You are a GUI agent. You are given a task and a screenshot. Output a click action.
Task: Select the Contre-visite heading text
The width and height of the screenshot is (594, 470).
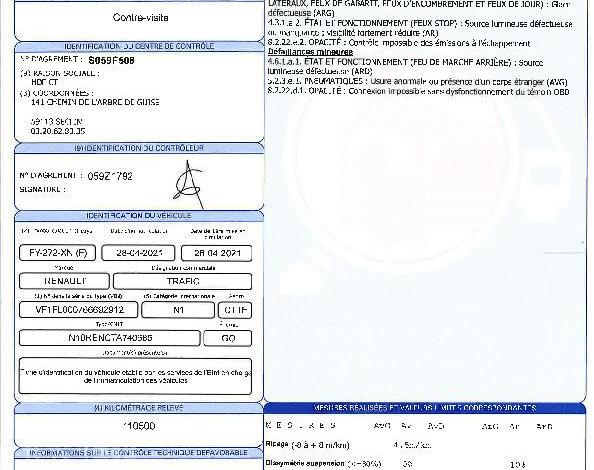point(141,17)
